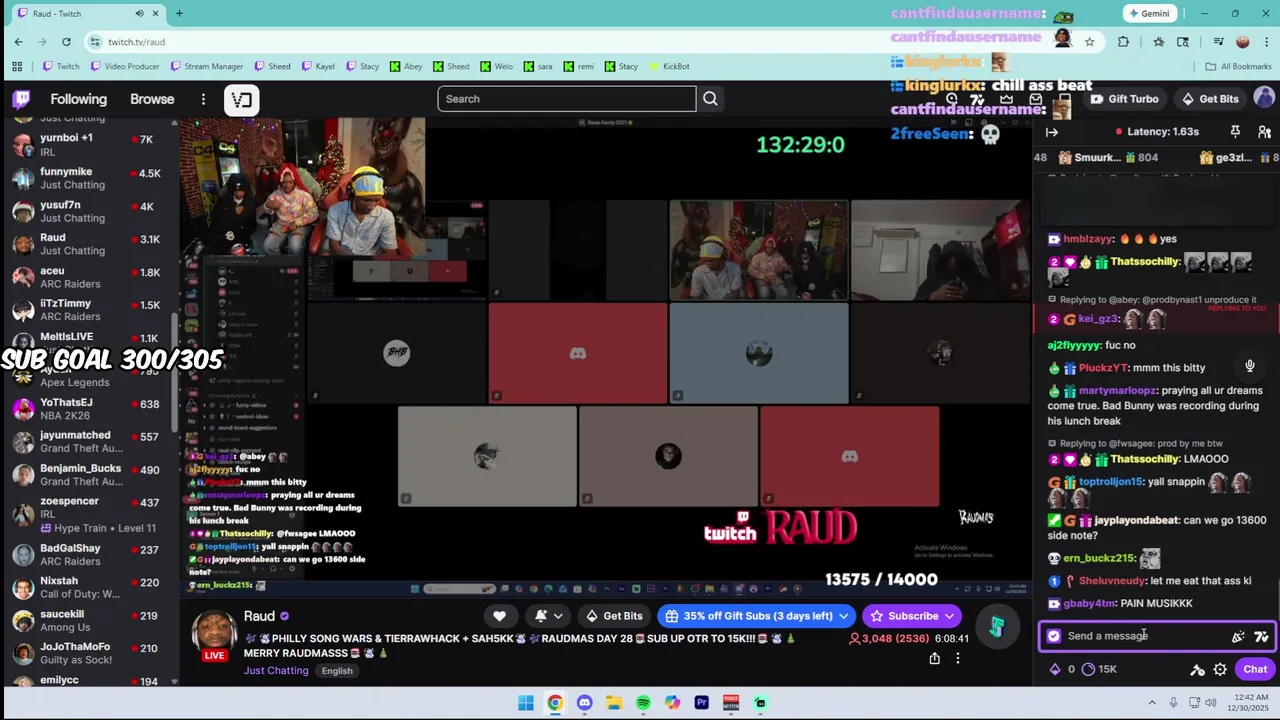This screenshot has width=1280, height=720.
Task: Reload the Twitch page
Action: (66, 41)
